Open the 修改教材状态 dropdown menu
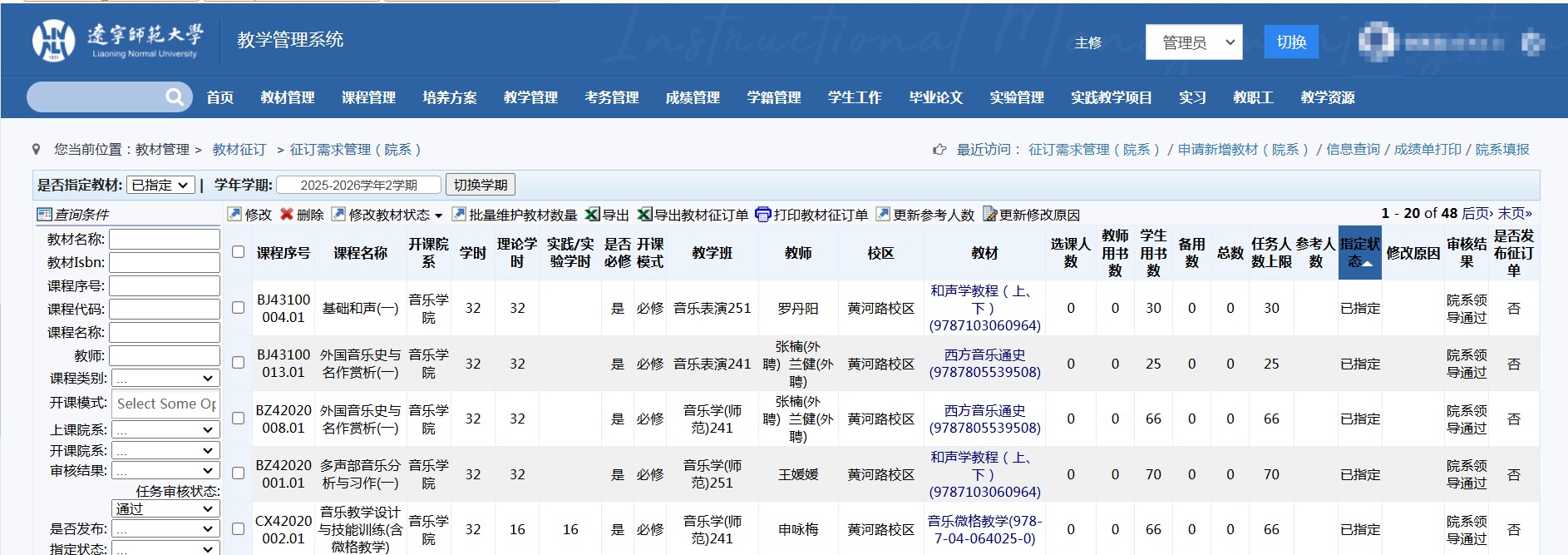The height and width of the screenshot is (555, 1568). [x=388, y=215]
